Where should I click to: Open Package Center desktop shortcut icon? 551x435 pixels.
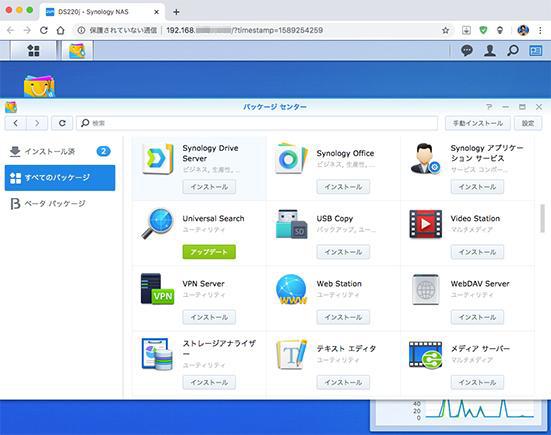39,85
